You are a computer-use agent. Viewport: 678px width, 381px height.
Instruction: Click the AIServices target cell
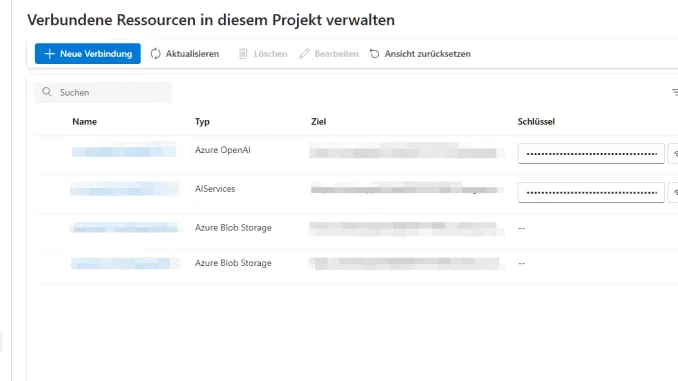point(407,189)
